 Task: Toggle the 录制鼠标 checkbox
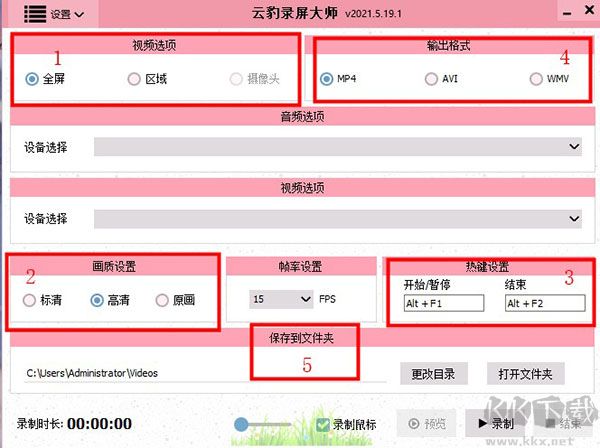[x=323, y=424]
